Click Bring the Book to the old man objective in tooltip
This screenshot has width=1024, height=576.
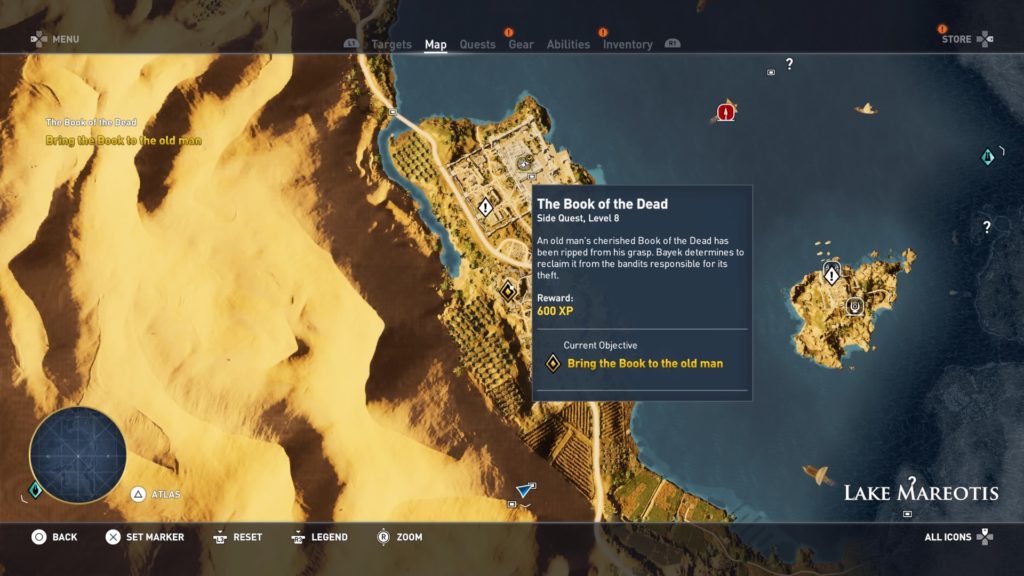coord(645,364)
